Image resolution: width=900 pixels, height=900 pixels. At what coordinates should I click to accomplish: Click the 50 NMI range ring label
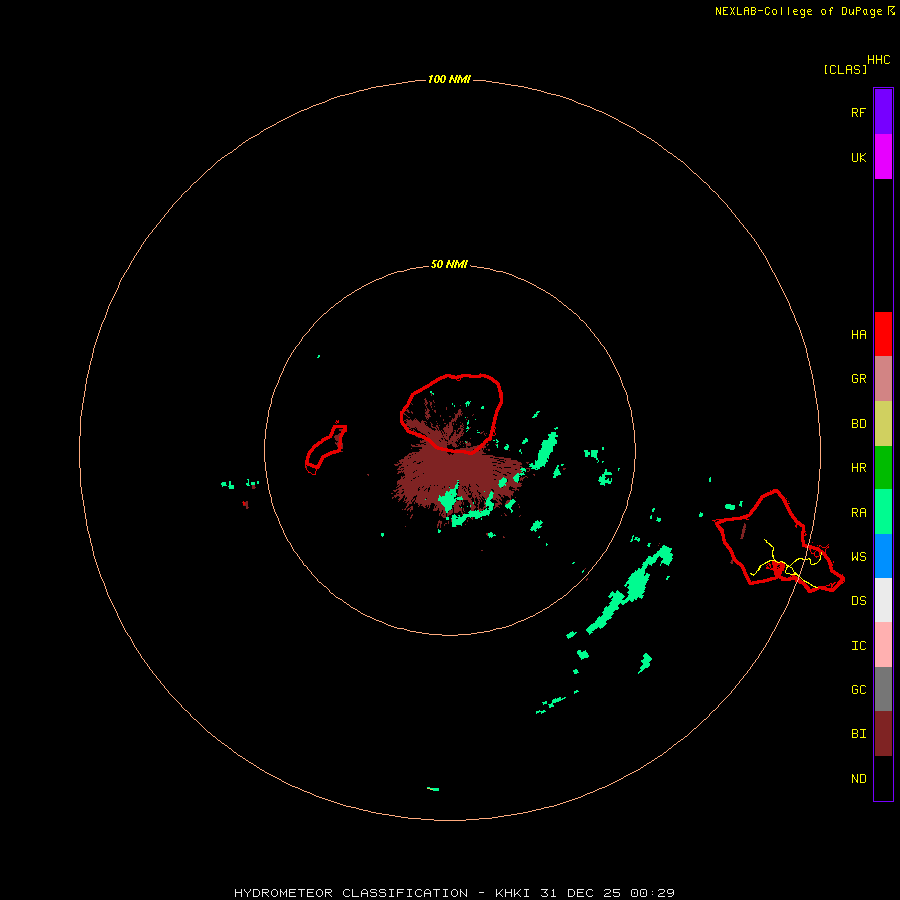[x=449, y=265]
